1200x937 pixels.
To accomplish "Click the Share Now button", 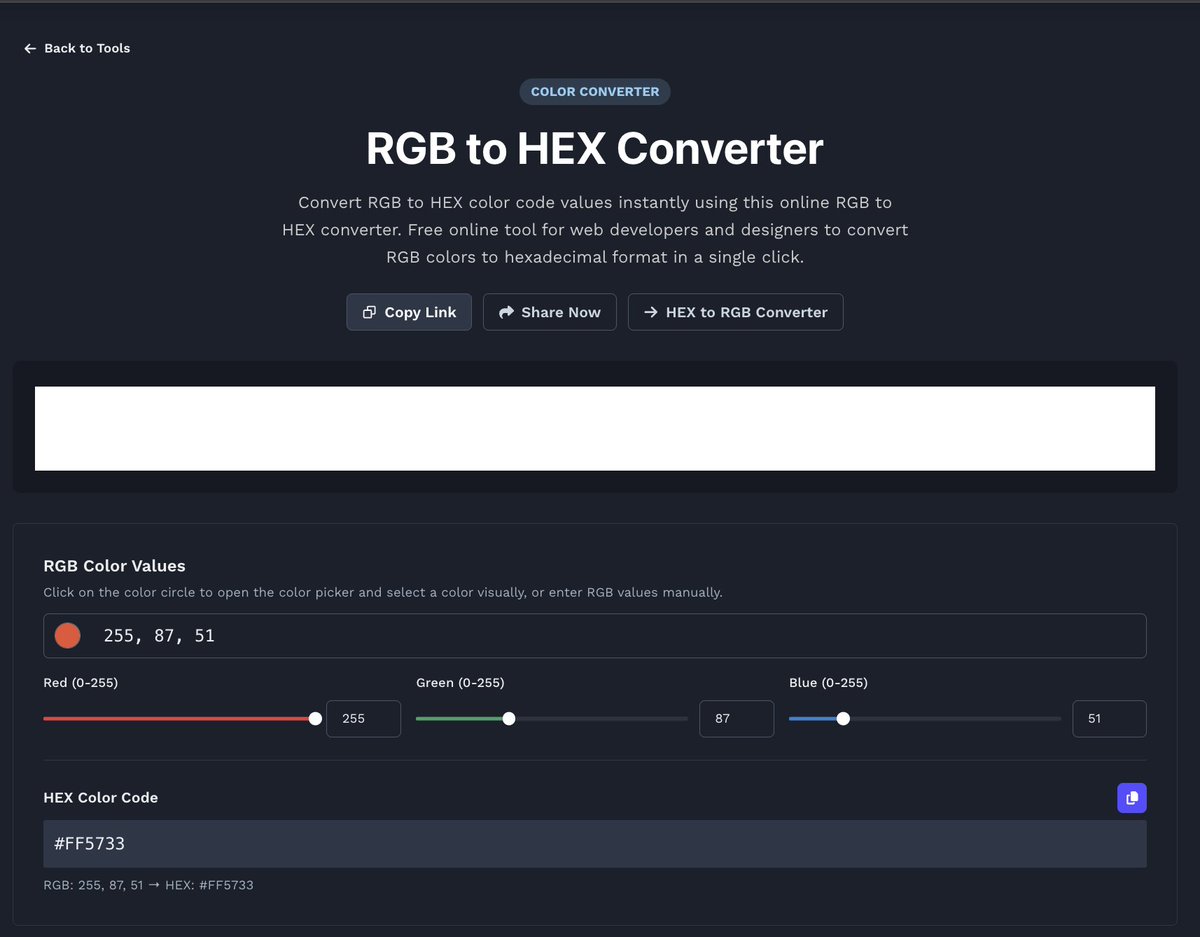I will pyautogui.click(x=550, y=312).
